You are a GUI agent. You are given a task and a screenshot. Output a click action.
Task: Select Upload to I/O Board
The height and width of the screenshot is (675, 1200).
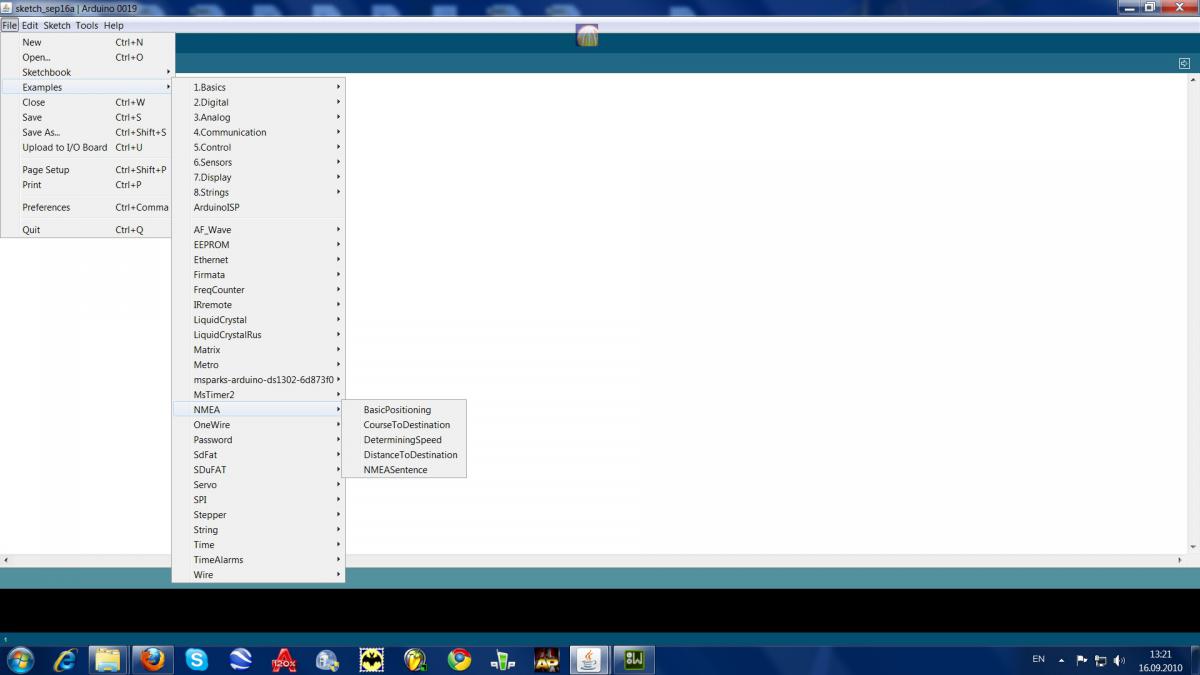tap(65, 147)
